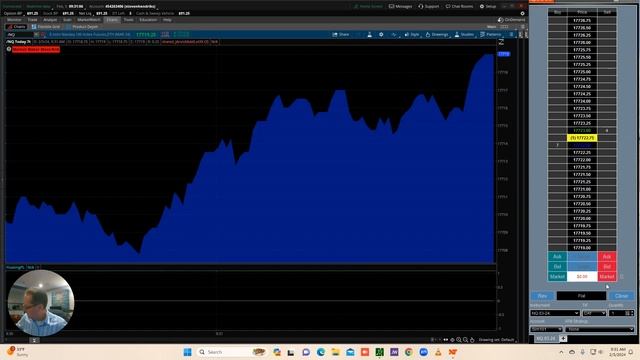Screen dimensions: 640x360
Task: Click the 17719.00 price row
Action: coord(582,248)
